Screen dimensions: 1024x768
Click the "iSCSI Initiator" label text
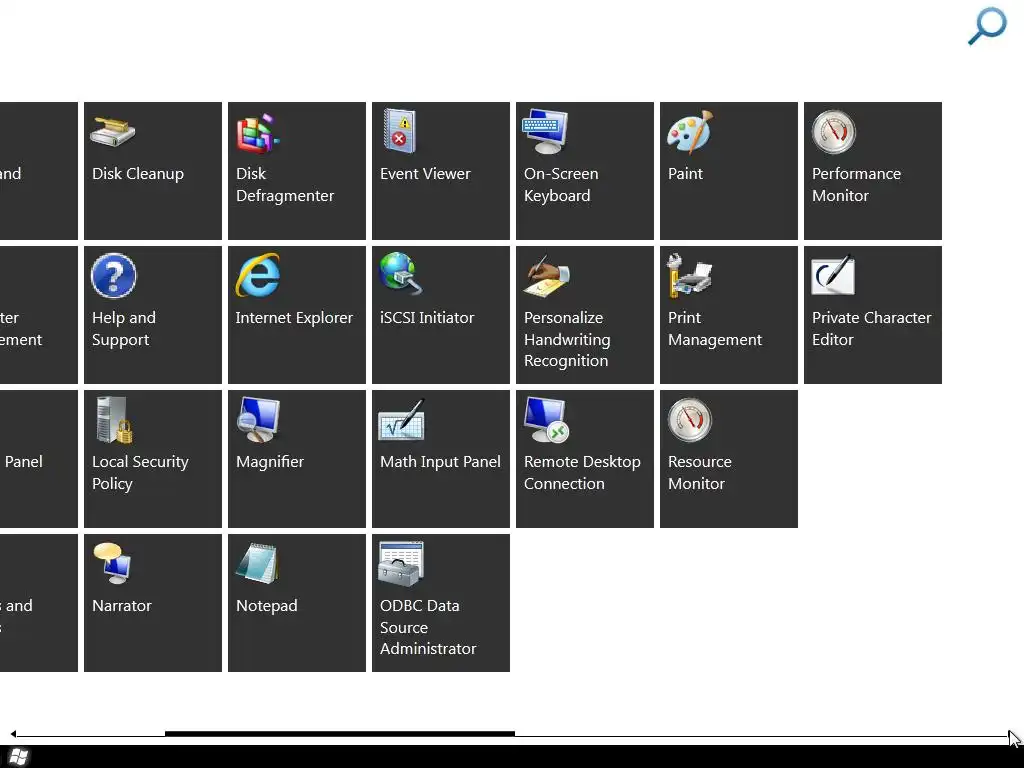click(x=426, y=318)
